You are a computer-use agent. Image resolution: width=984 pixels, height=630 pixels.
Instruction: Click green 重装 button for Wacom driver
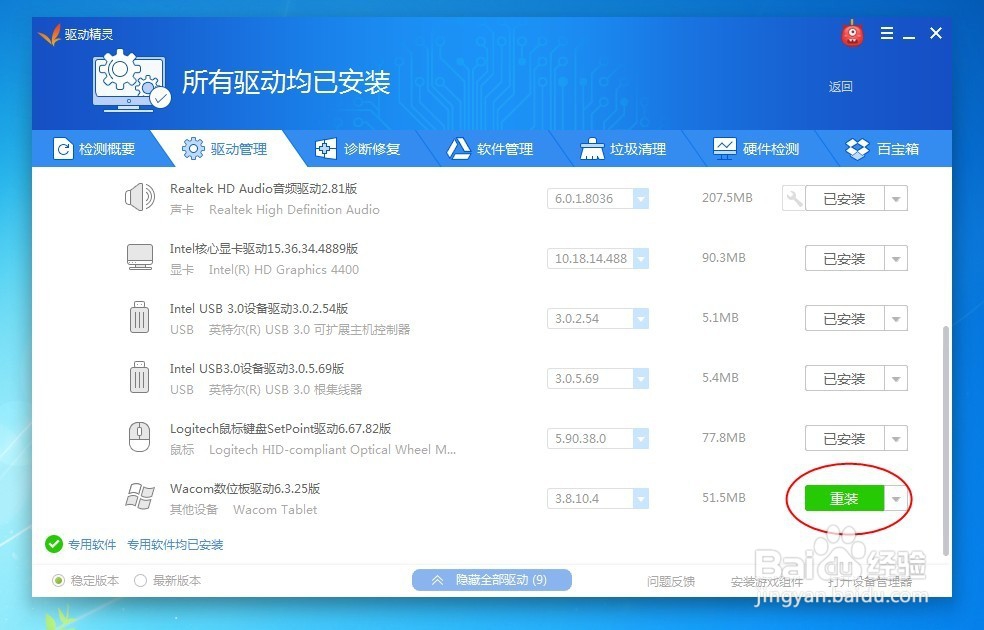[844, 499]
